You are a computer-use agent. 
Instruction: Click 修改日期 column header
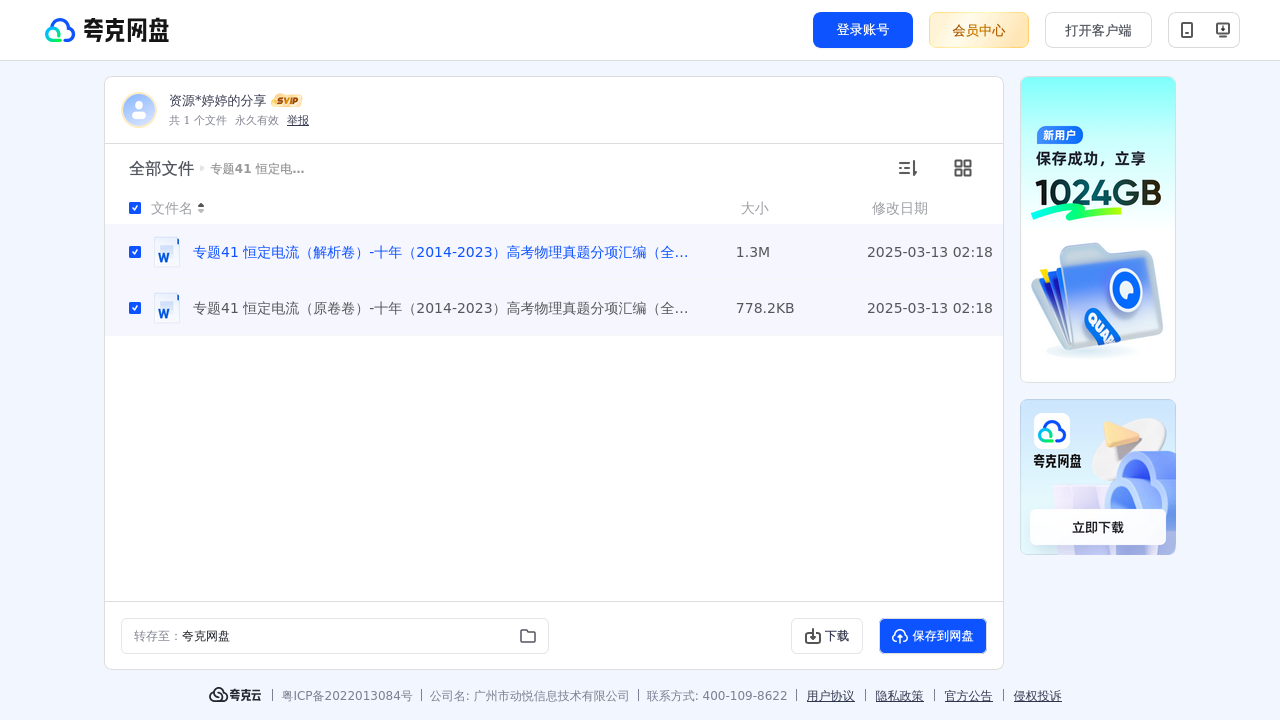pyautogui.click(x=900, y=208)
